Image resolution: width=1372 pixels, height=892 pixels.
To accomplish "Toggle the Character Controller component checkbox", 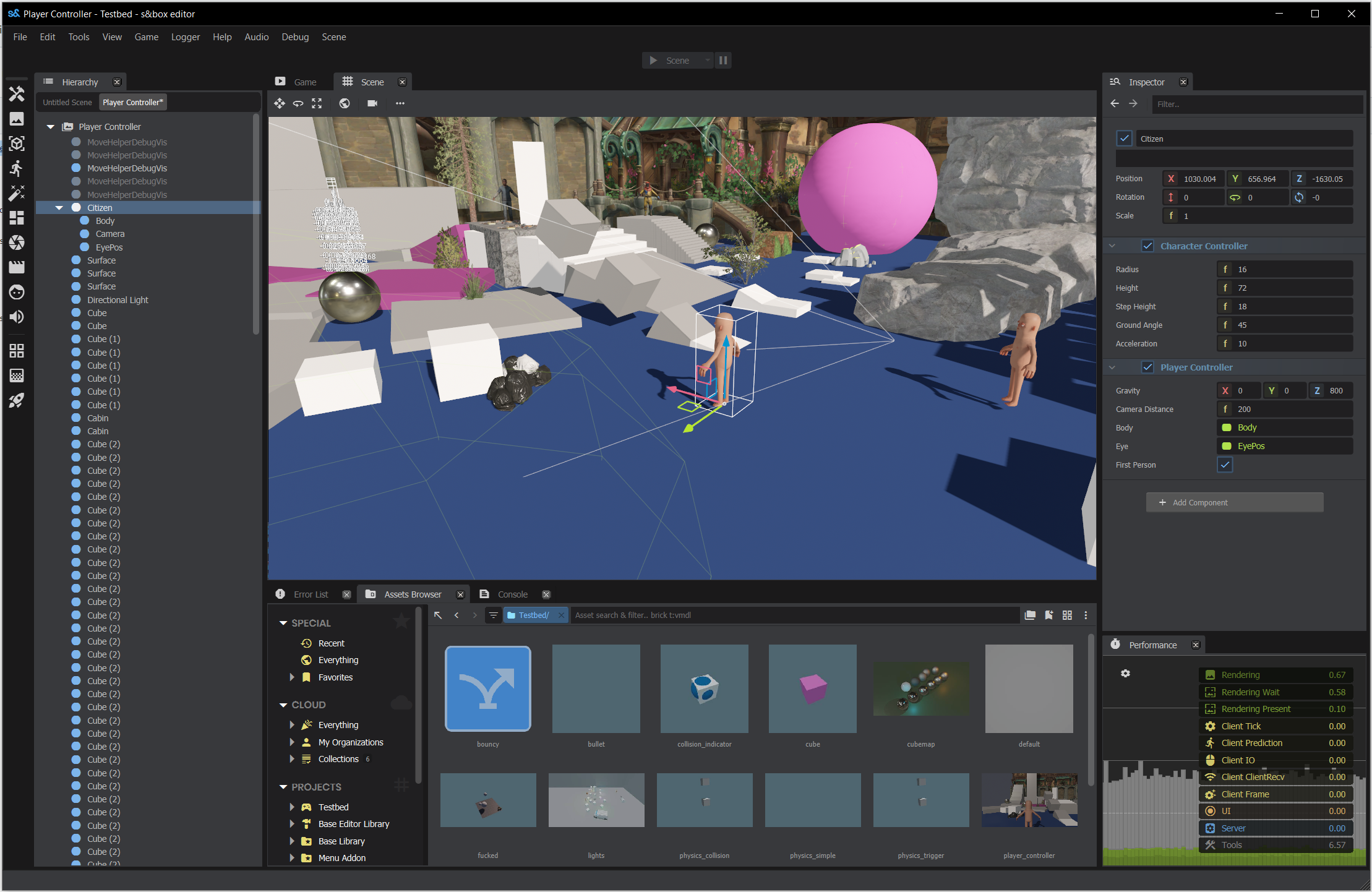I will (1148, 246).
